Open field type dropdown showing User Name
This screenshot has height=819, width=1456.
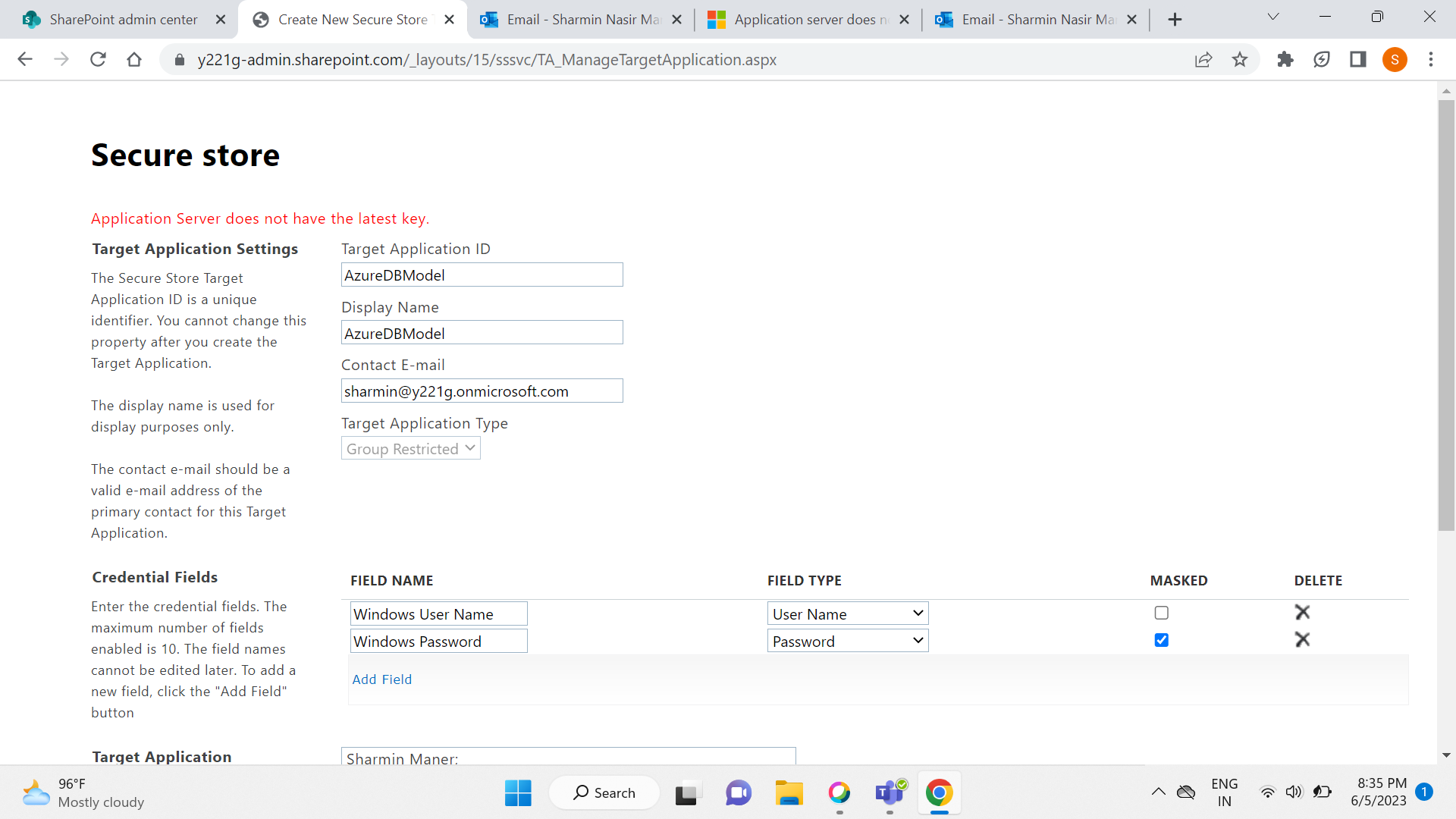(847, 613)
